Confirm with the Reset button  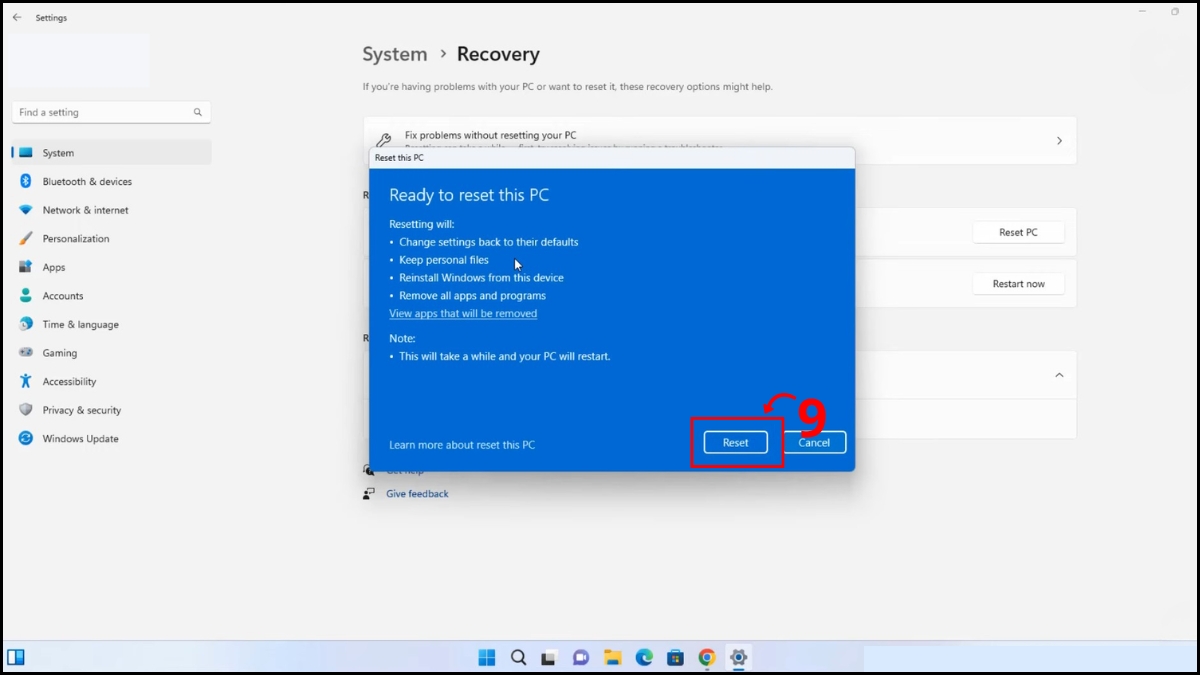(735, 442)
